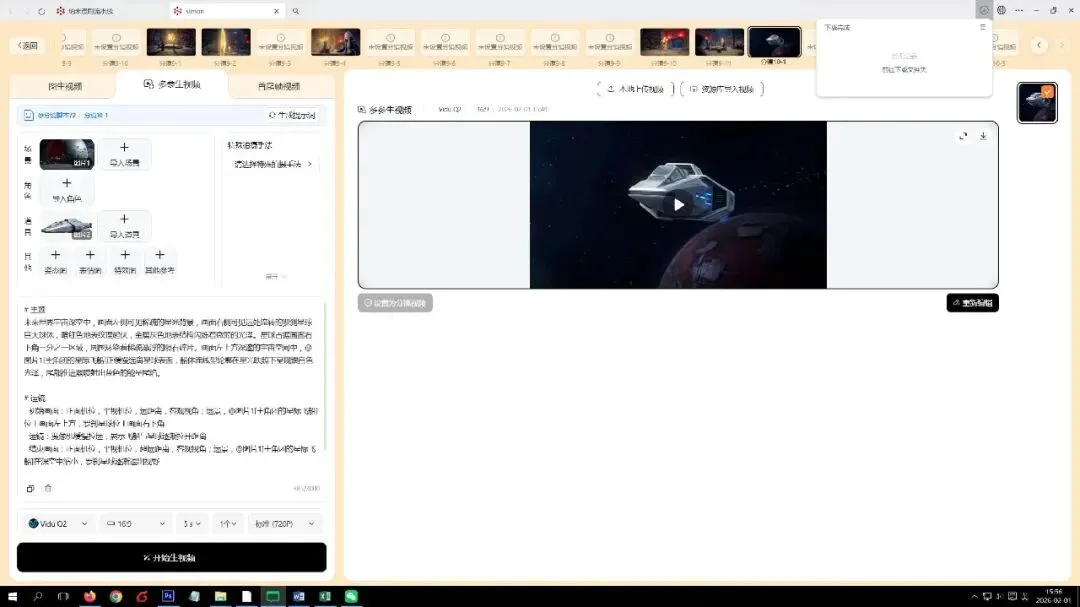
Task: Open WeChat from the taskbar
Action: (x=351, y=597)
